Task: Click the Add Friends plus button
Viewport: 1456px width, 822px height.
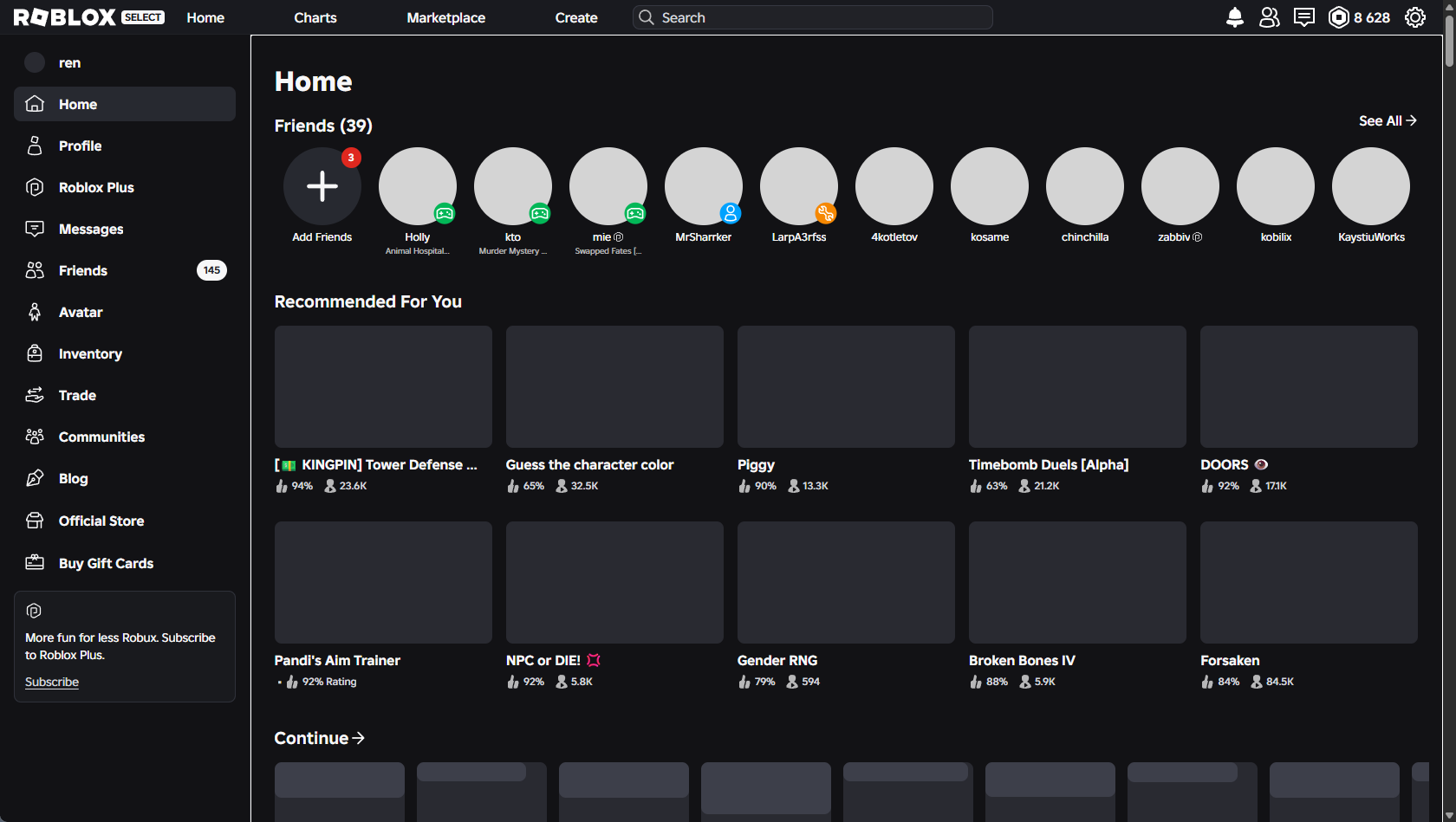Action: coord(322,186)
